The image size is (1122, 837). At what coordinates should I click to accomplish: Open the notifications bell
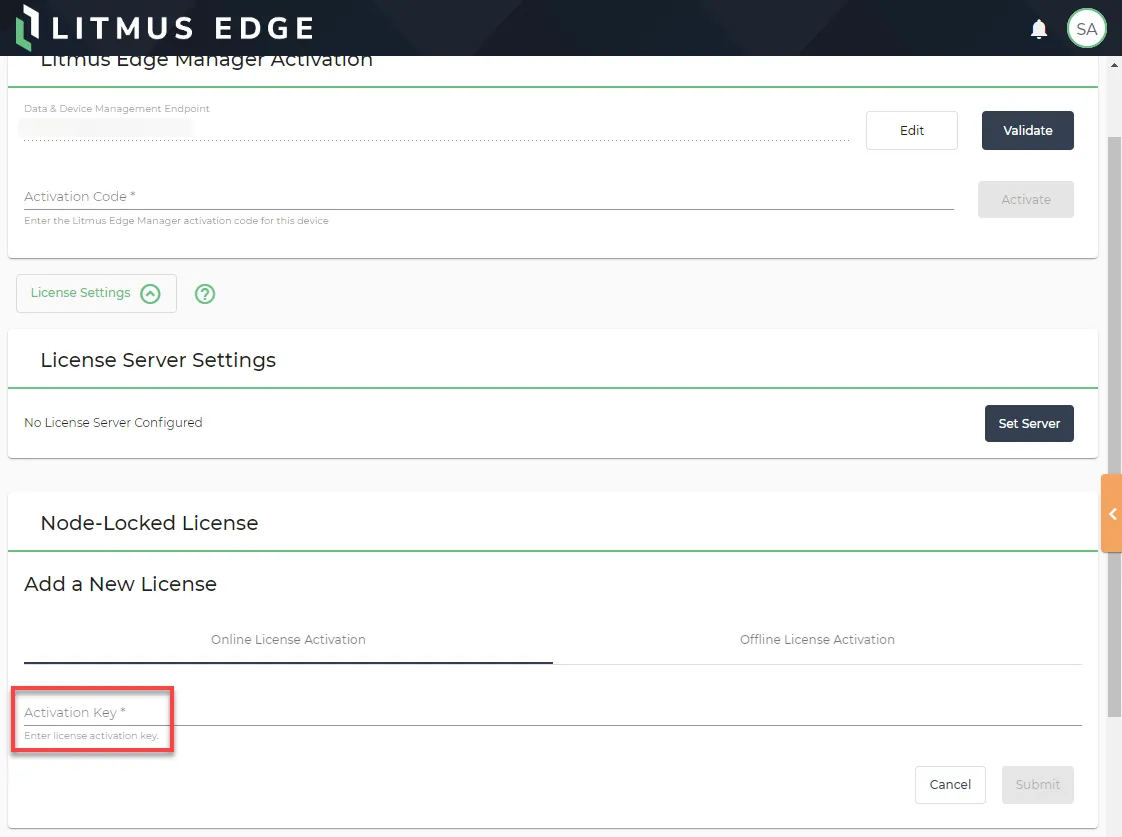[x=1038, y=29]
